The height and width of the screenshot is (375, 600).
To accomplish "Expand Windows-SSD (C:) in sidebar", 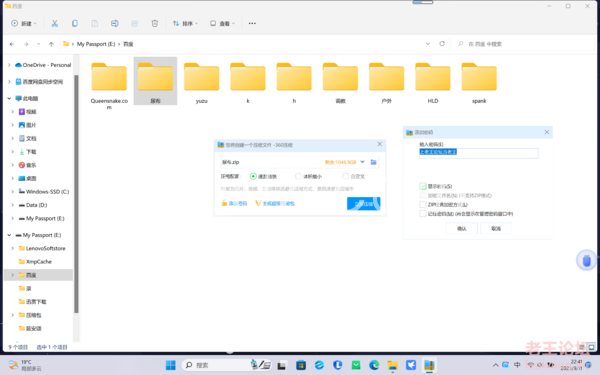I will click(x=13, y=192).
